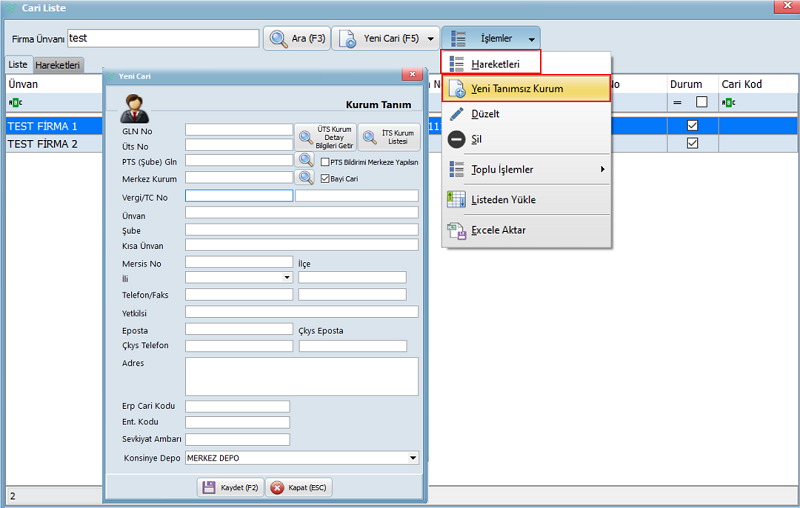This screenshot has height=508, width=800.
Task: Expand the Toplu İşlemler submenu
Action: 526,170
